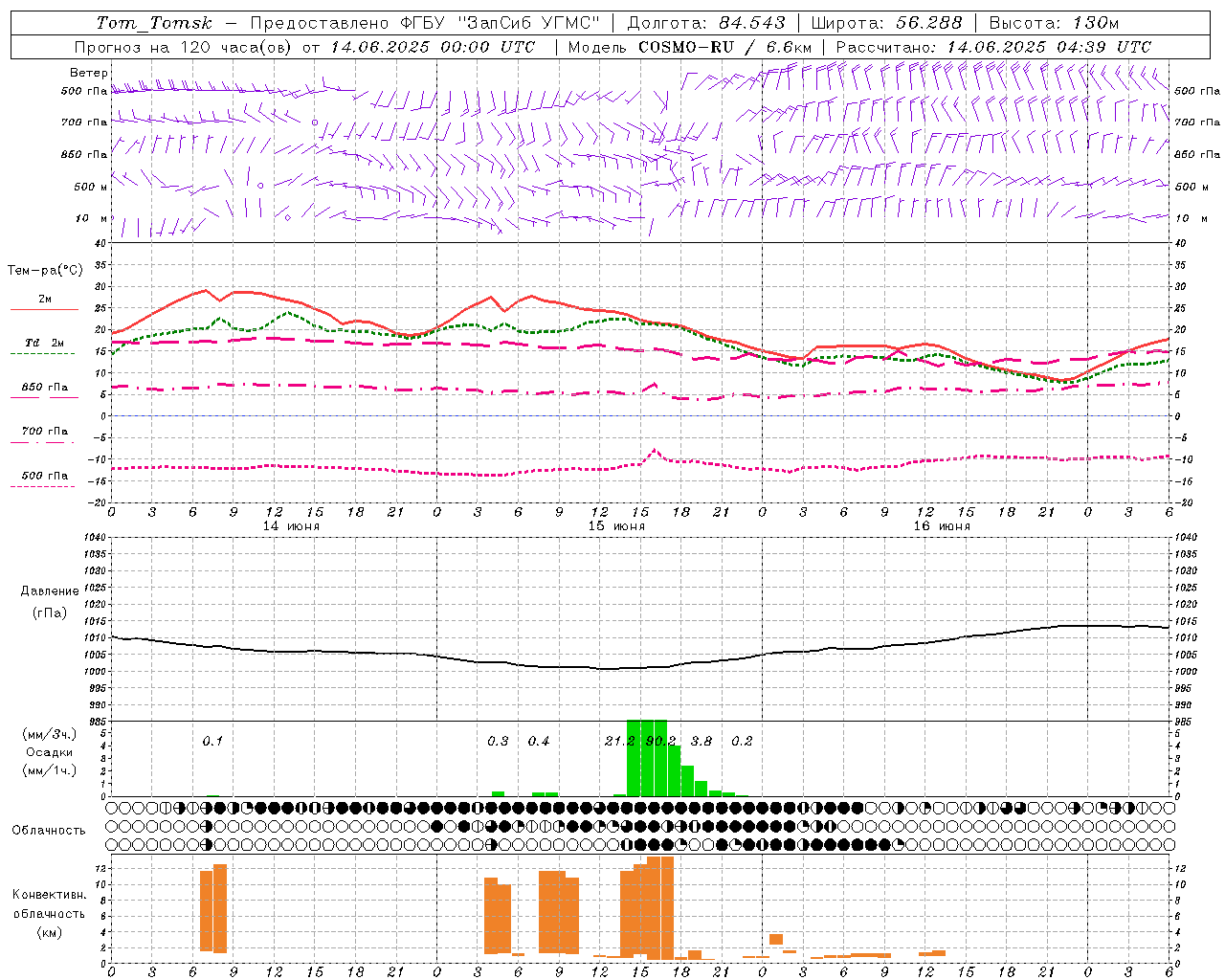The width and height of the screenshot is (1225, 980).
Task: Click the "850 гПа" temperature legend entry
Action: [44, 388]
